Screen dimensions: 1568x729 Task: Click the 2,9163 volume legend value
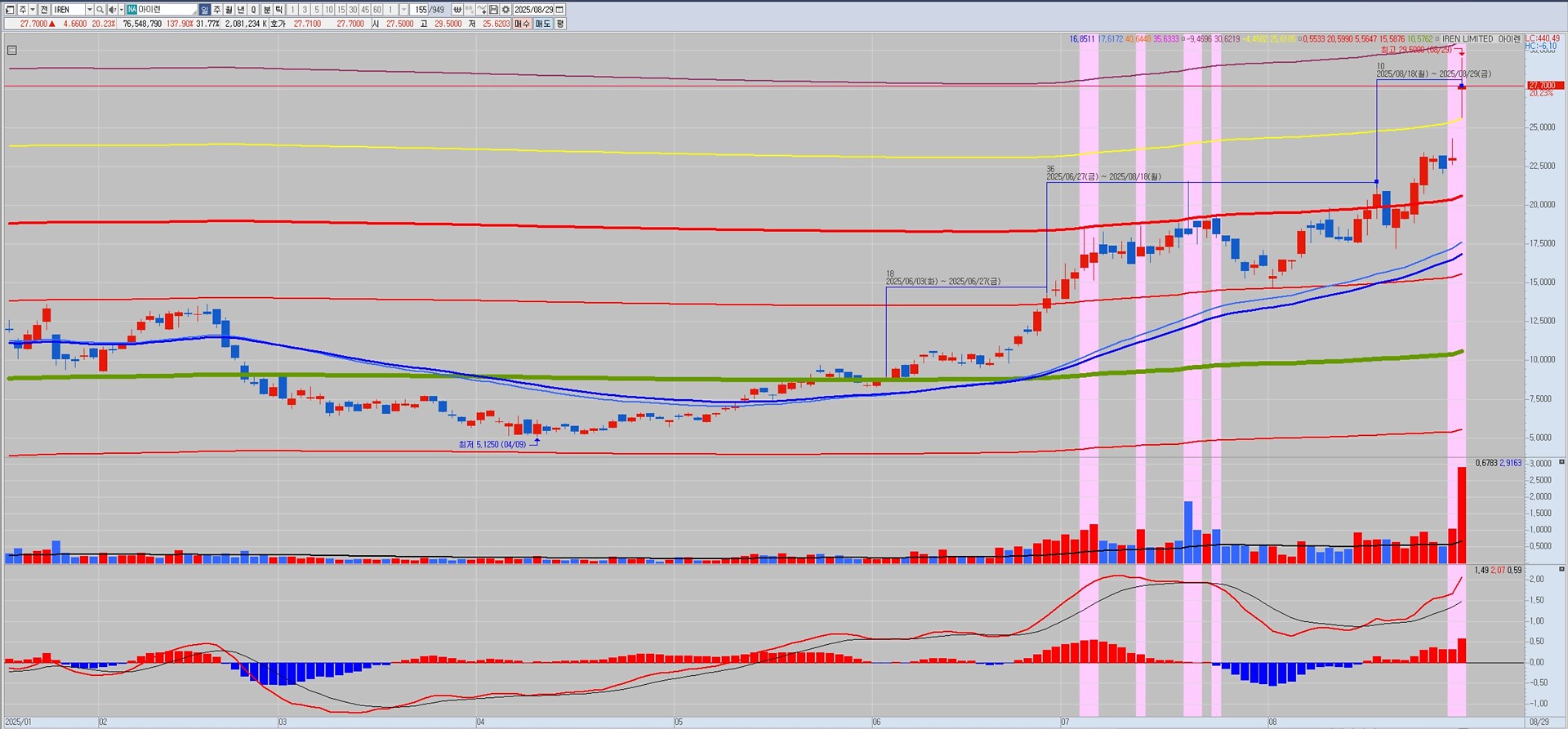(1511, 463)
